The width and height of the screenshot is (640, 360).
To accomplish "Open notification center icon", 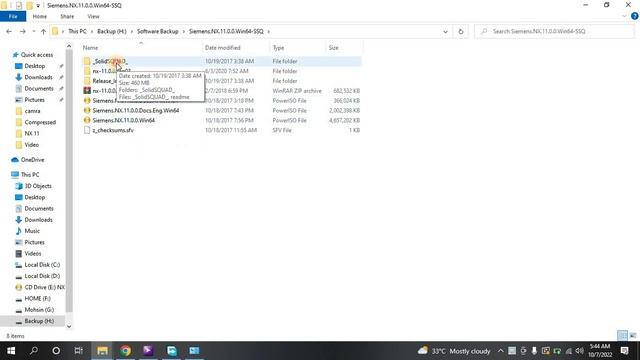I will [x=624, y=351].
